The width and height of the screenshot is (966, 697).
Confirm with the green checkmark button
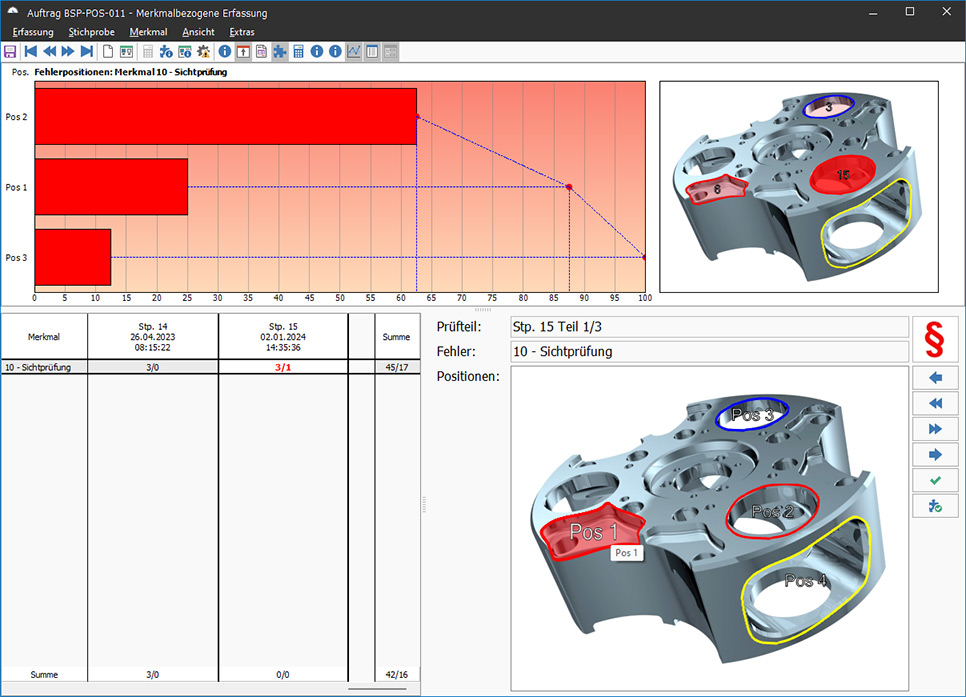934,481
